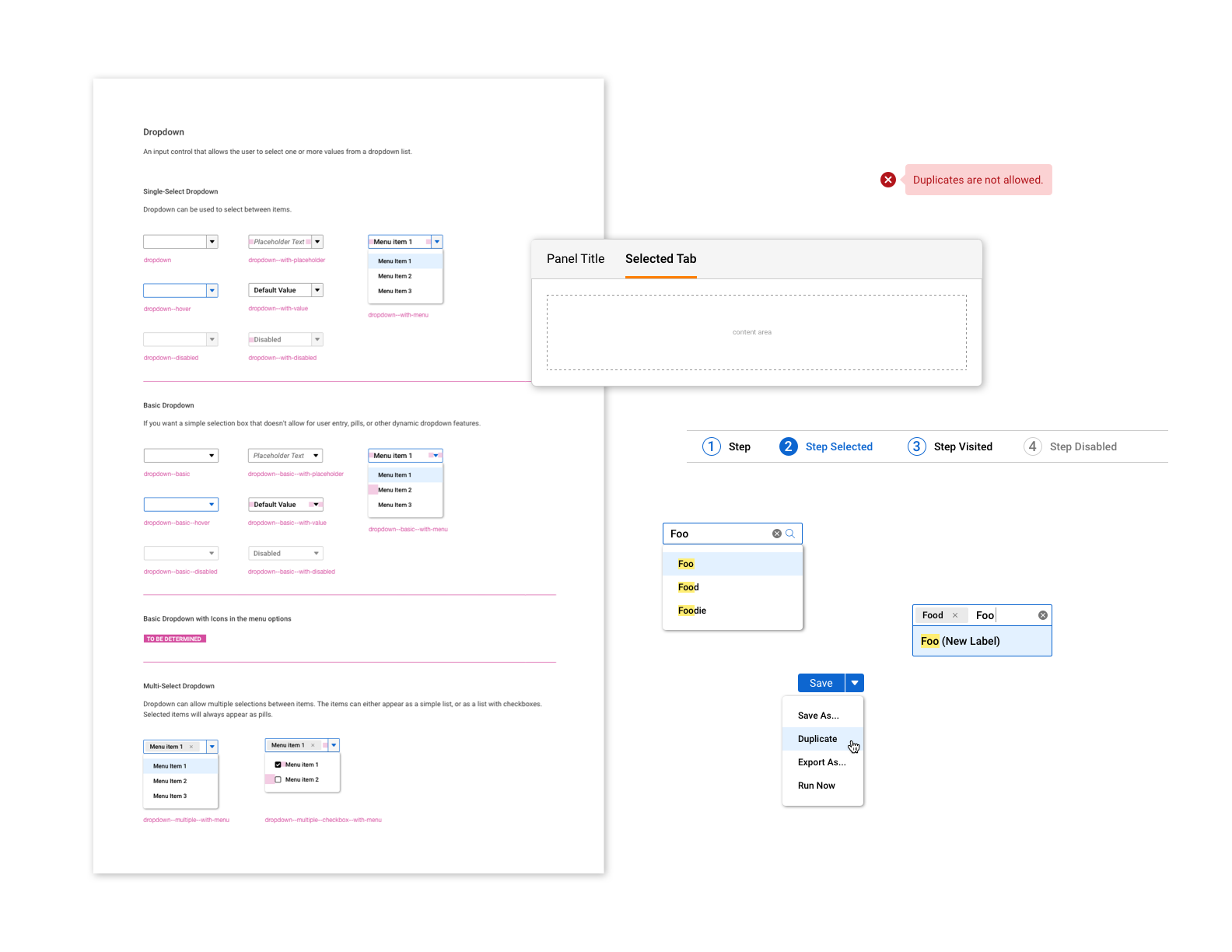Viewport: 1232px width, 952px height.
Task: Click the Disabled dropdown labeled dropdown--basic--with-disabled
Action: [x=285, y=553]
